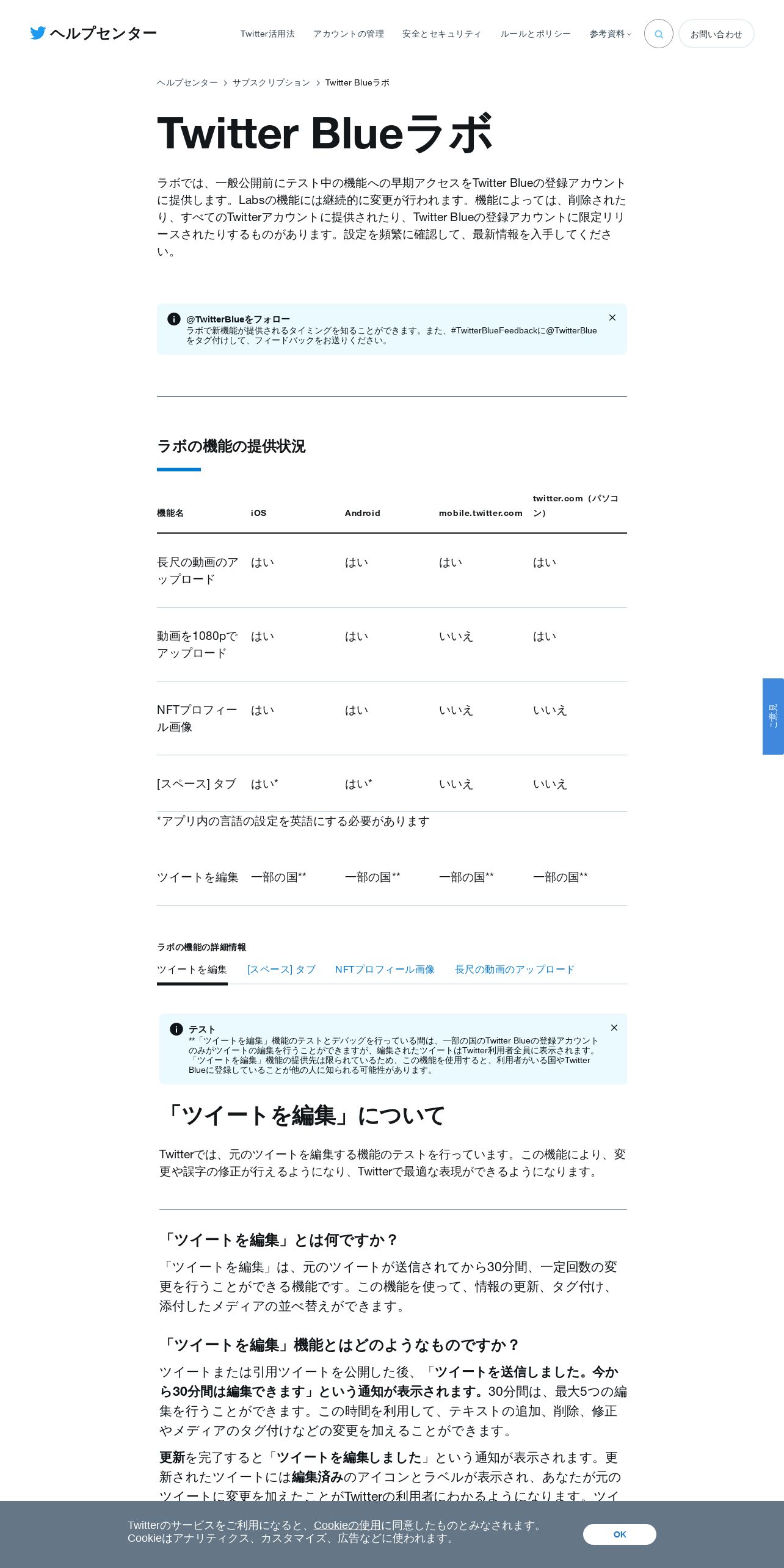Click the Twitter Blueラボ breadcrumb text

(357, 82)
